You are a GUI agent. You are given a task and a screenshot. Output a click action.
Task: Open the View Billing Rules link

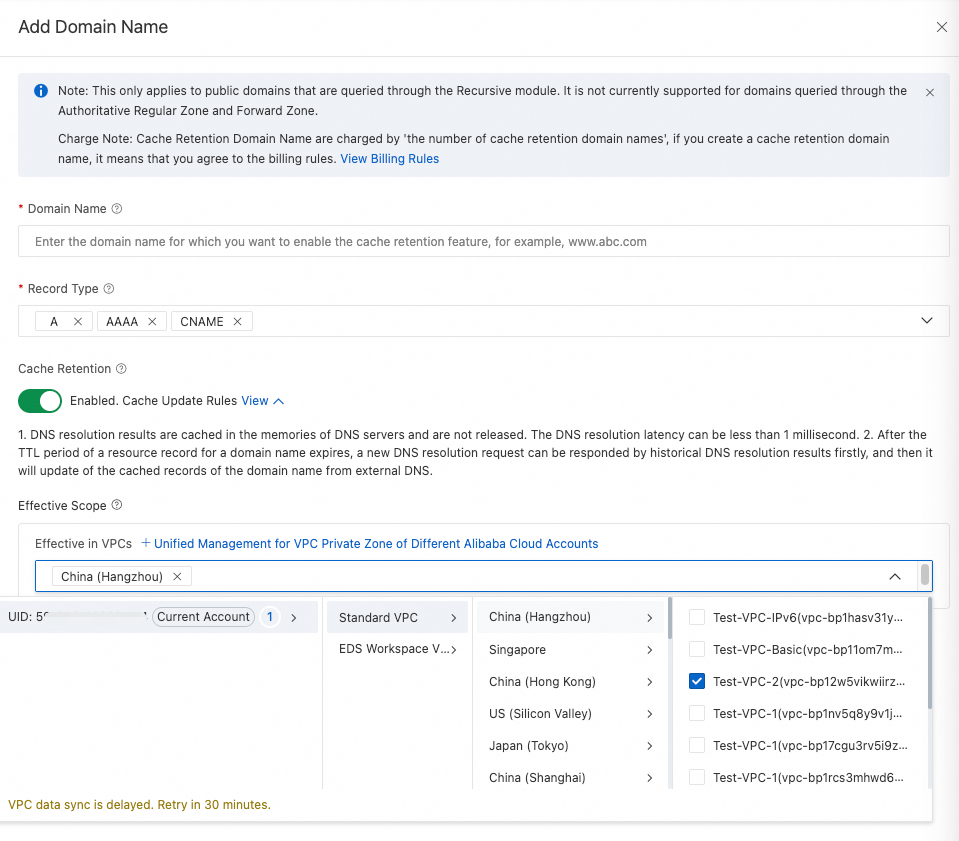pos(389,159)
